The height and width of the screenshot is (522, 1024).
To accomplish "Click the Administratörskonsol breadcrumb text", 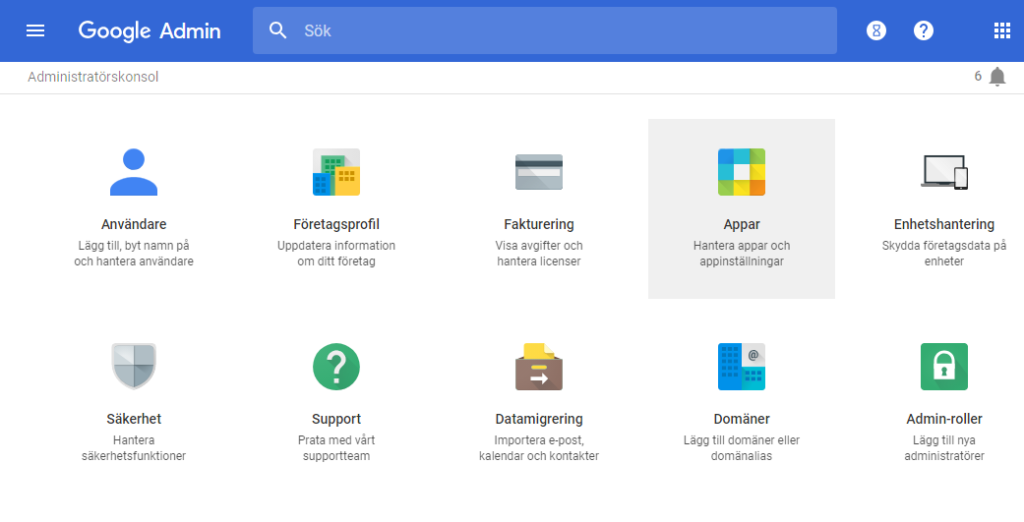I will [x=93, y=77].
